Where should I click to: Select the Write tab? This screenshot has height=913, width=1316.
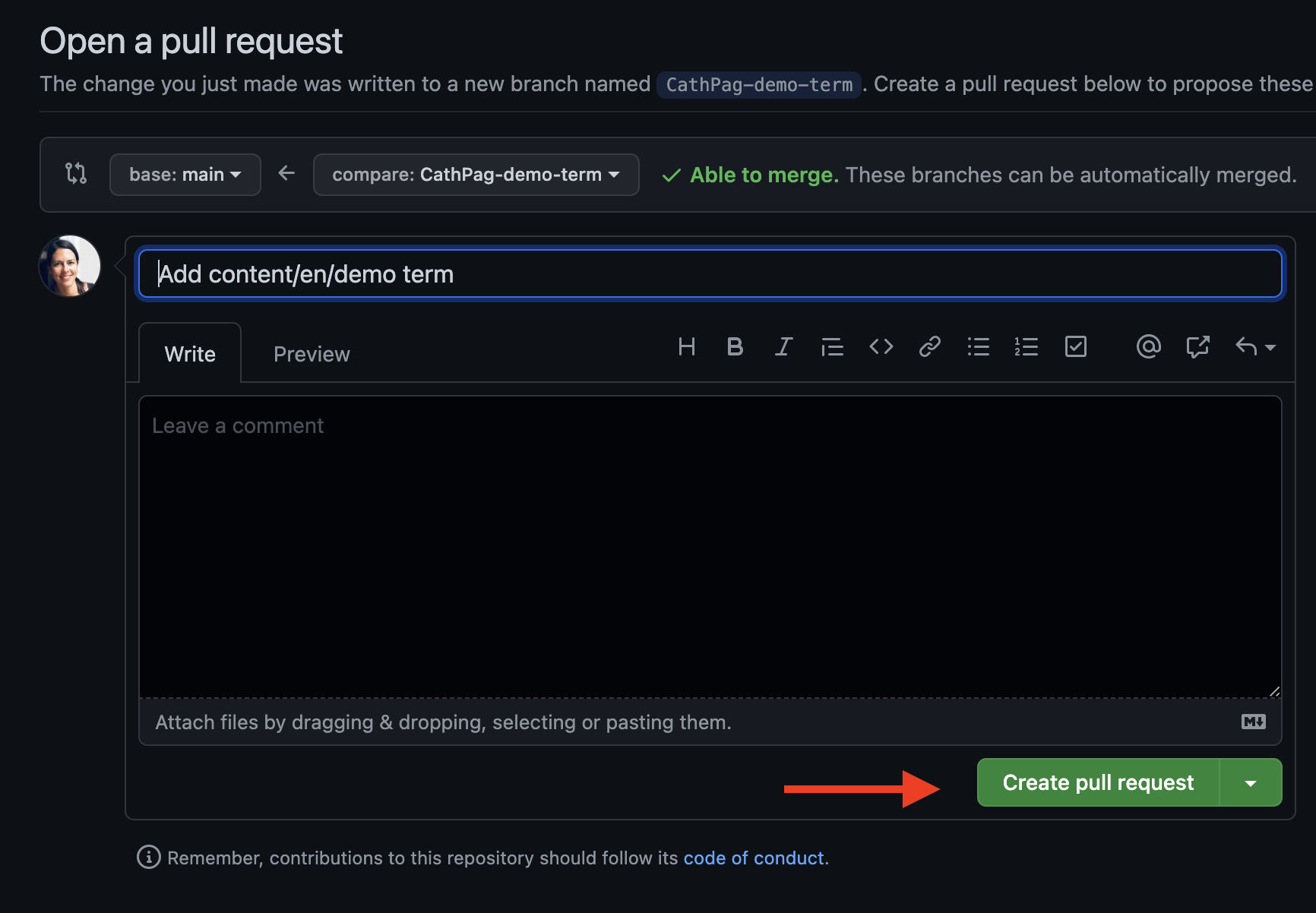point(190,354)
